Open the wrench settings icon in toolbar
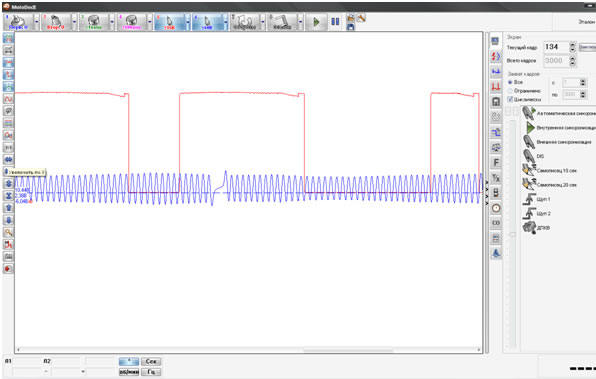Viewport: 596px width, 379px height. 361,18
